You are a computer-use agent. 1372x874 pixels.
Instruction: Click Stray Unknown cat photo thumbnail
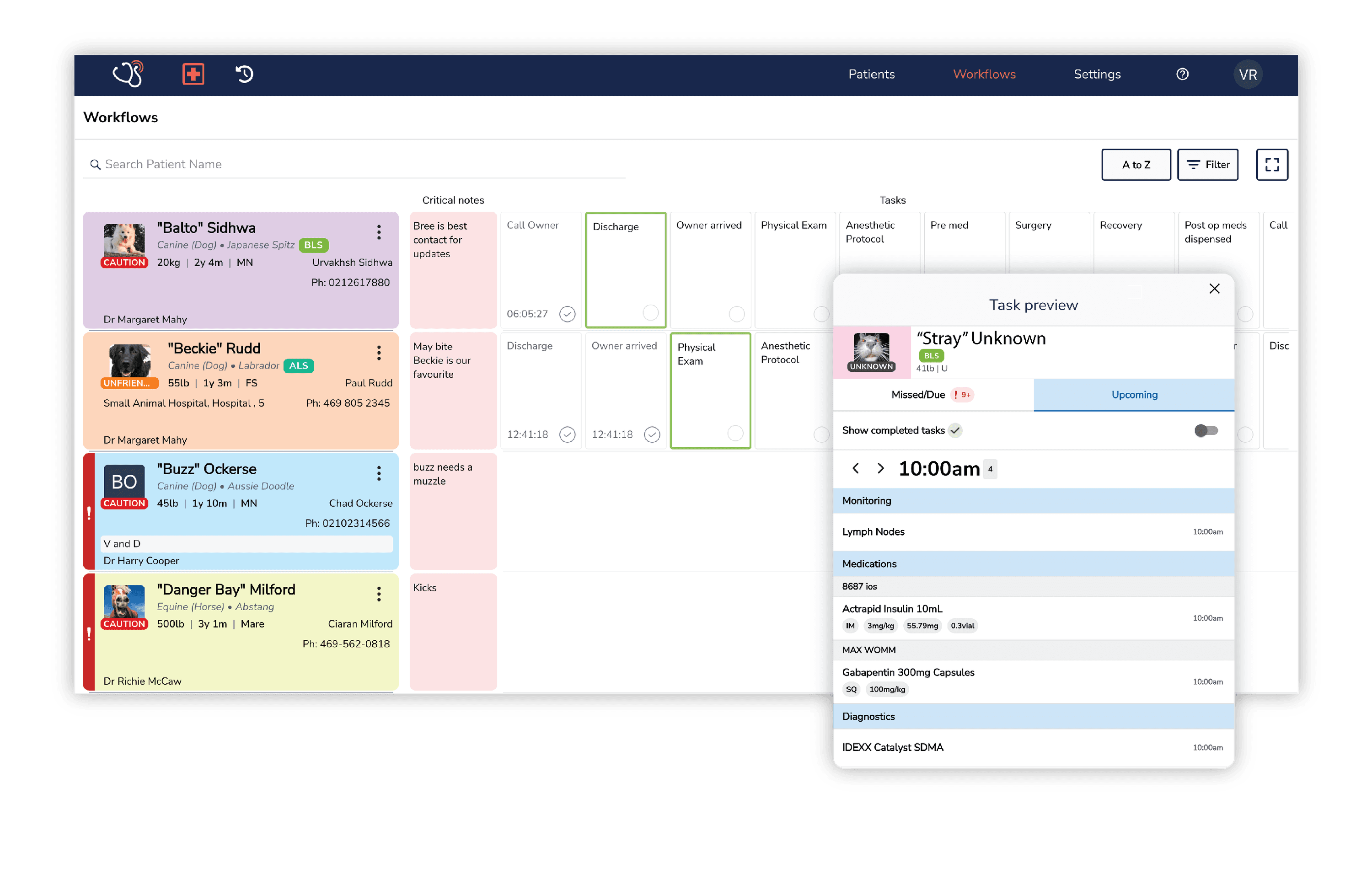[871, 348]
